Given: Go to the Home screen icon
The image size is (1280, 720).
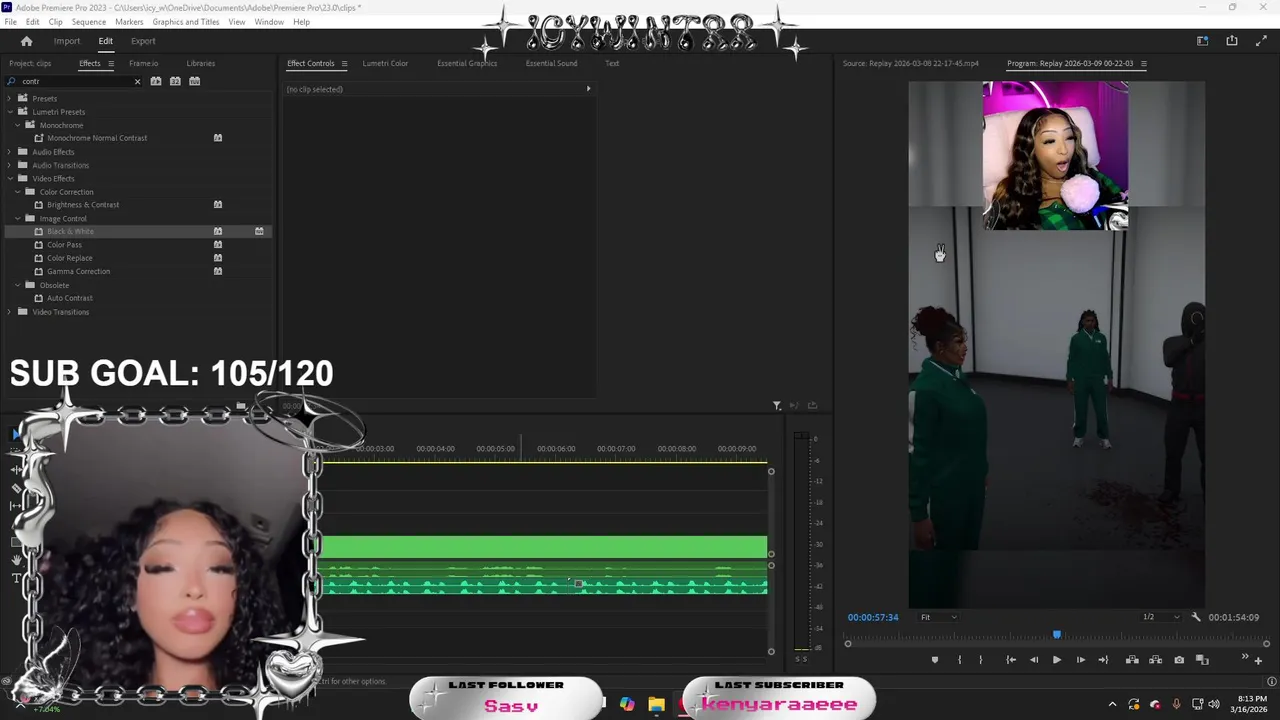Looking at the screenshot, I should coord(27,41).
